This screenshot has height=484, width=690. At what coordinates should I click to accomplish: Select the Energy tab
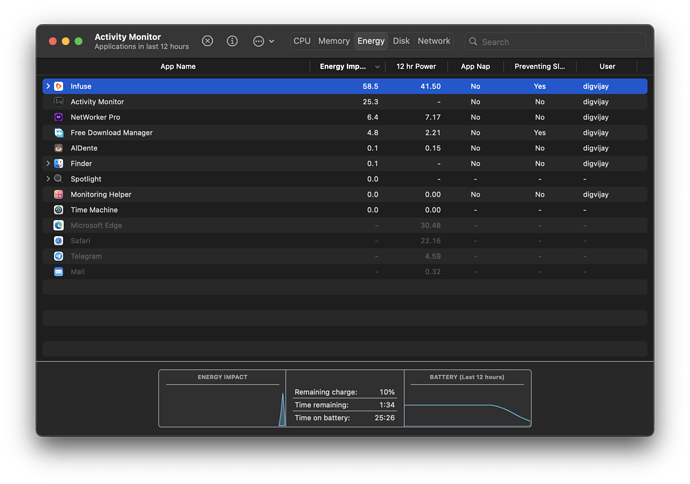(371, 41)
